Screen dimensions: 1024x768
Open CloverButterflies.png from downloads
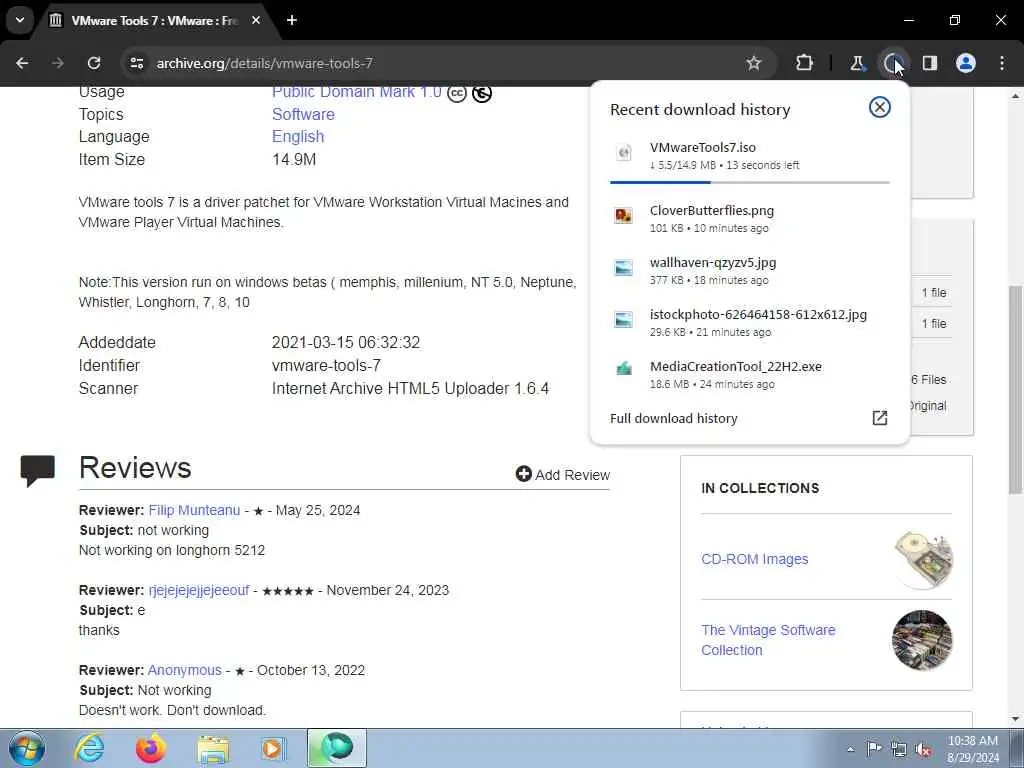pyautogui.click(x=749, y=219)
